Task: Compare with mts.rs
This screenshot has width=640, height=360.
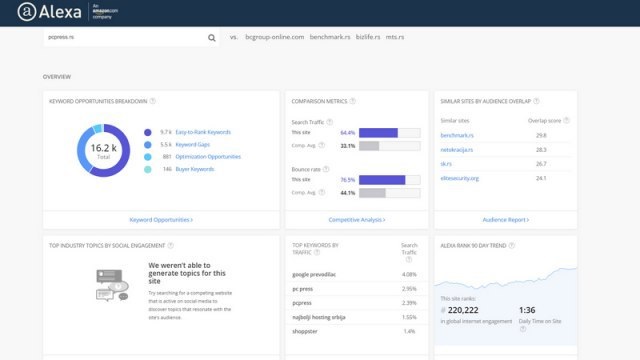Action: (x=395, y=37)
